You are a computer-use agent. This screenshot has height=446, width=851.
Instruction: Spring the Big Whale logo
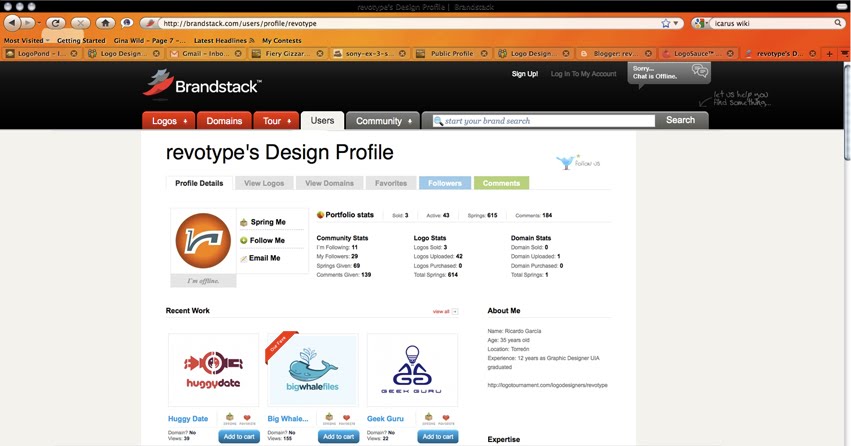click(x=329, y=418)
